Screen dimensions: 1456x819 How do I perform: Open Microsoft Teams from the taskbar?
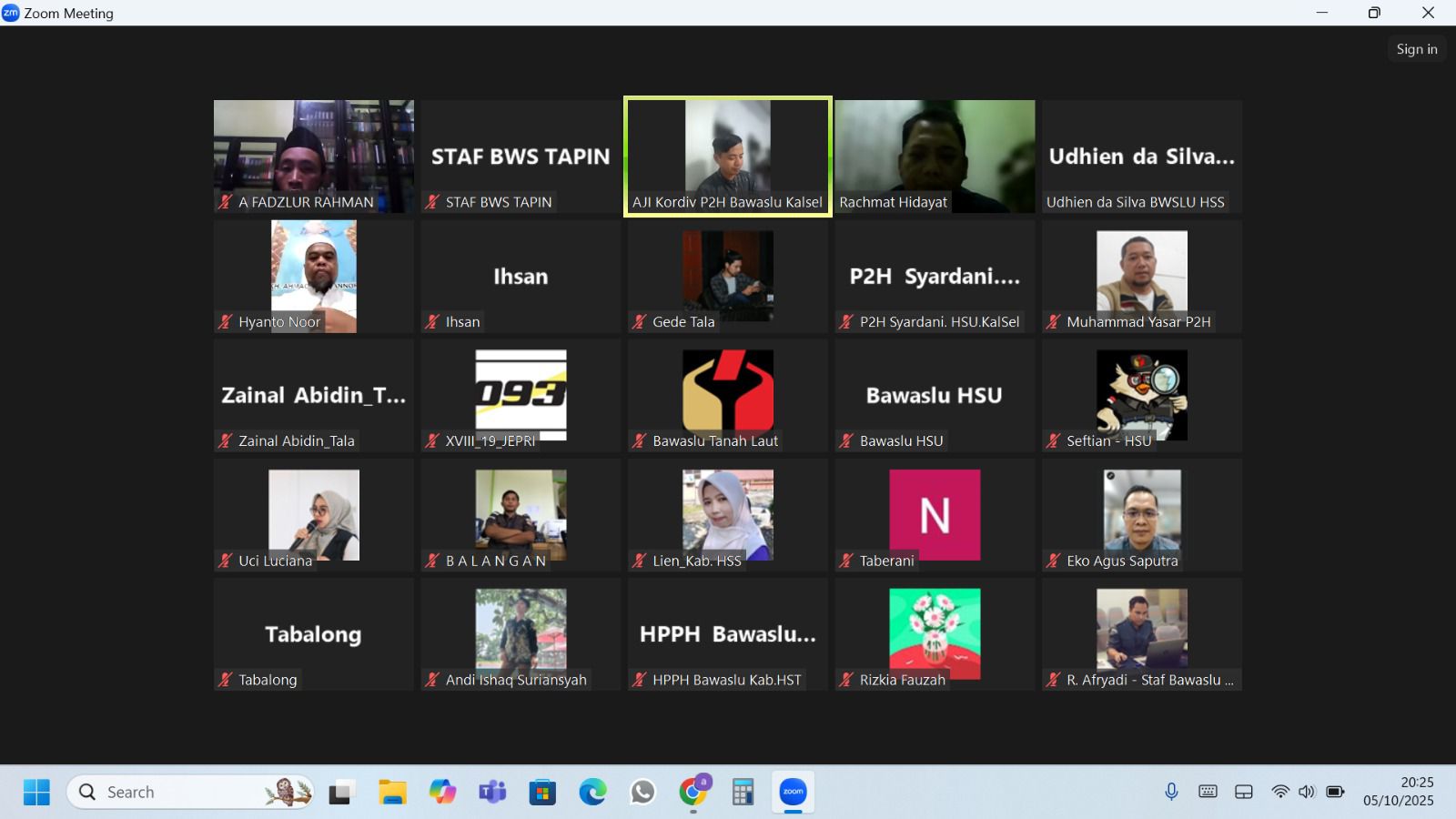492,793
